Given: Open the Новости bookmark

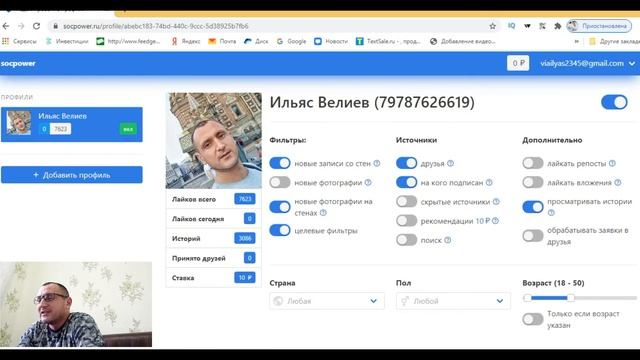Looking at the screenshot, I should [331, 41].
